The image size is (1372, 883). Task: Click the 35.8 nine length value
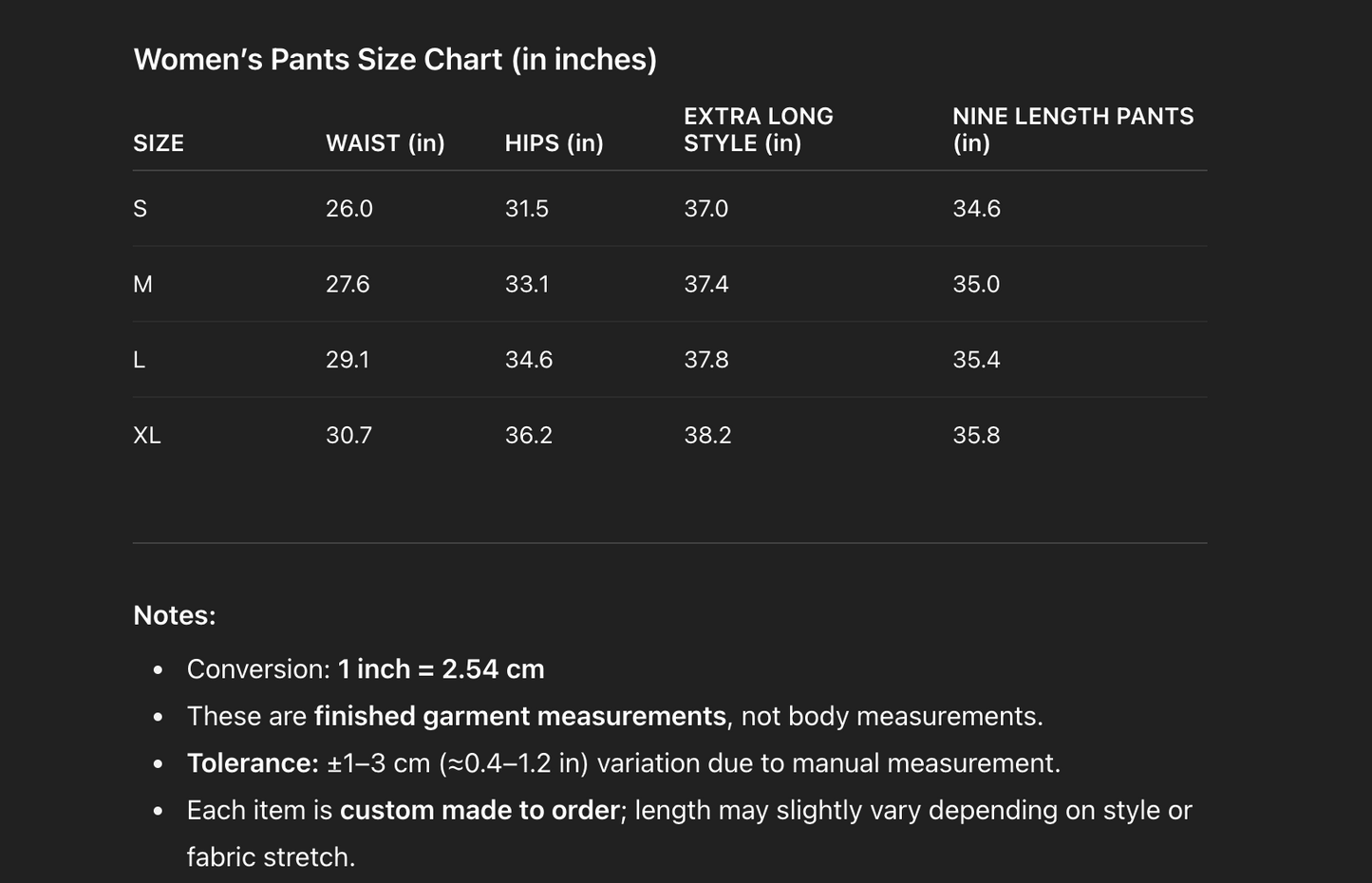(x=976, y=435)
